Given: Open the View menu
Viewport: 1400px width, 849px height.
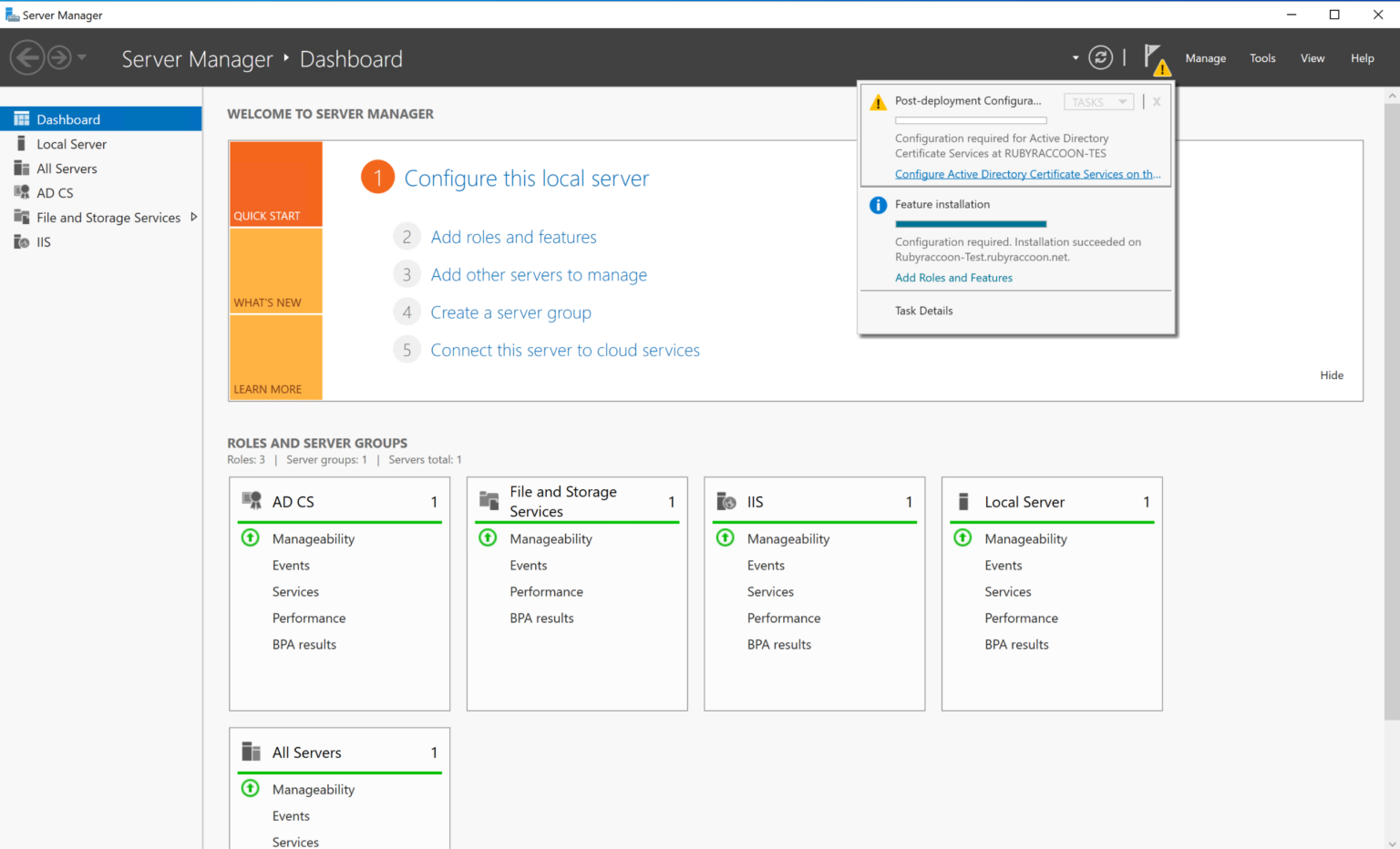Looking at the screenshot, I should click(x=1312, y=58).
